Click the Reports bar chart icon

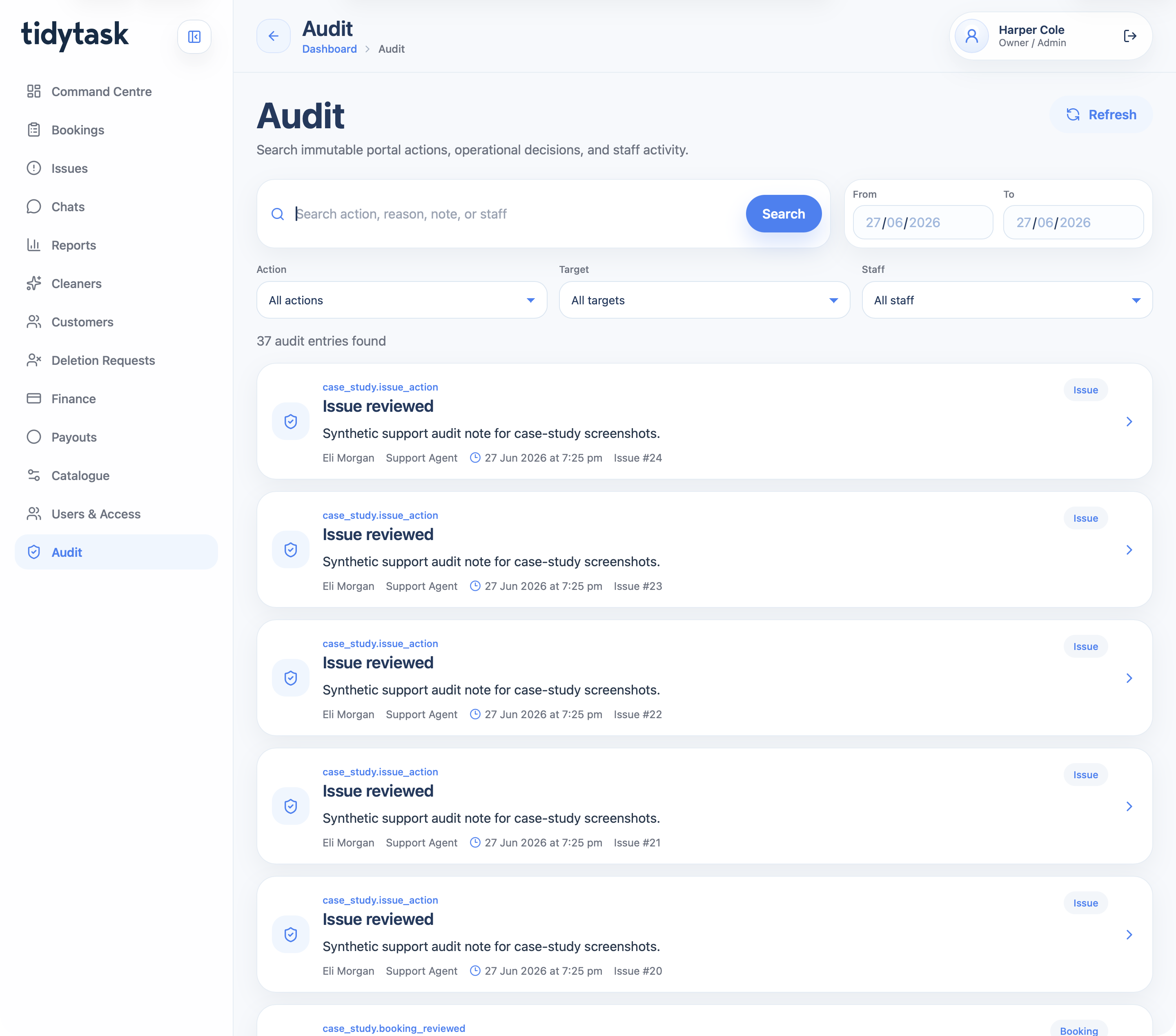click(34, 245)
